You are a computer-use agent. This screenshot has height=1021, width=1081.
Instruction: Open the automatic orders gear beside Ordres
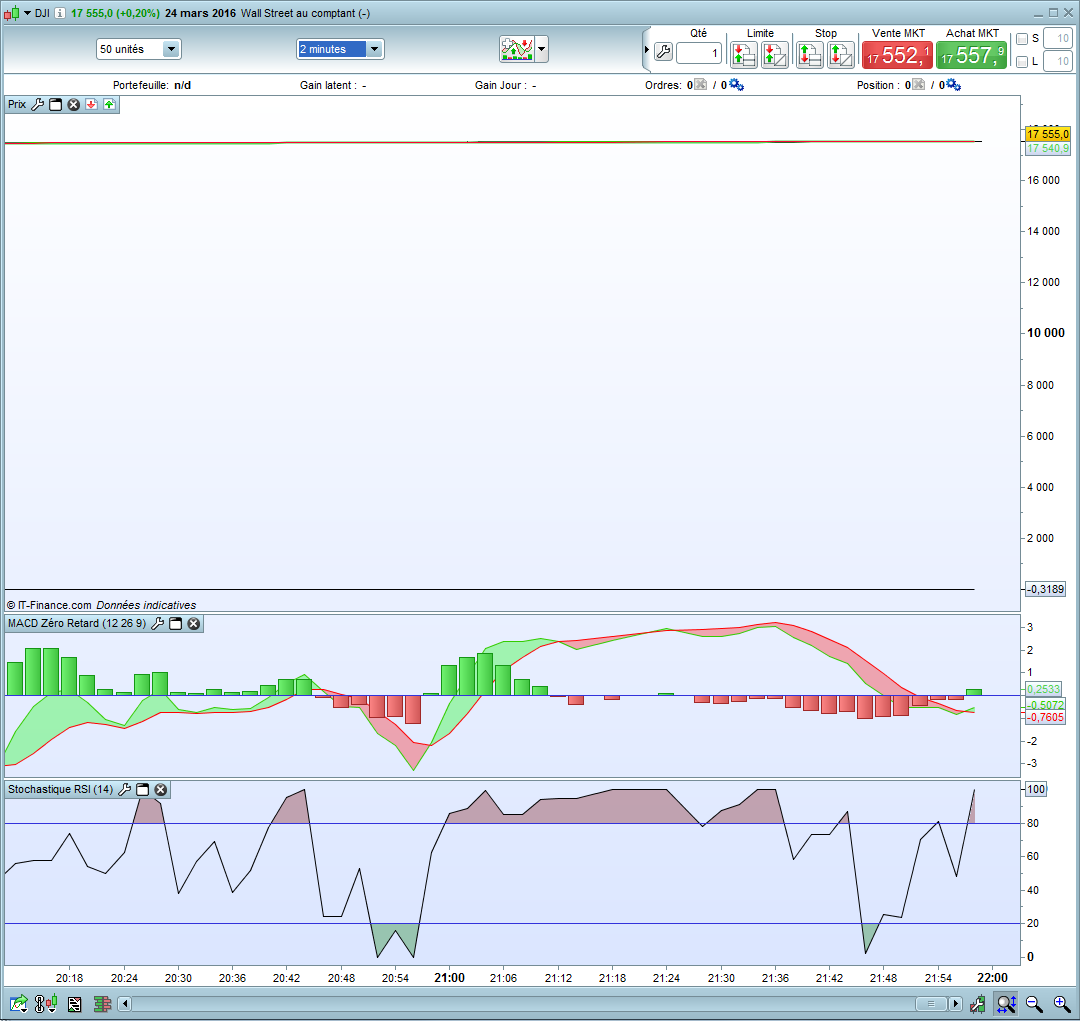(736, 85)
